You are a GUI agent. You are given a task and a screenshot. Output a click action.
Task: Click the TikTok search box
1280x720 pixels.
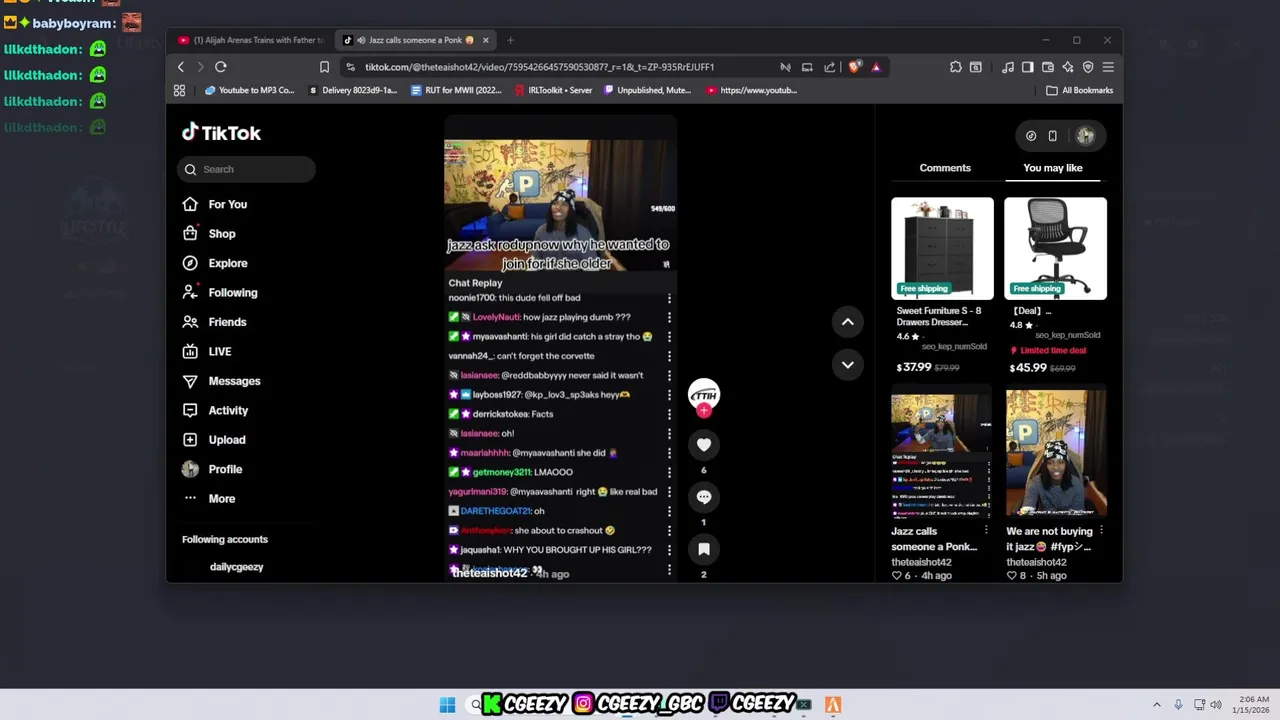click(x=246, y=169)
